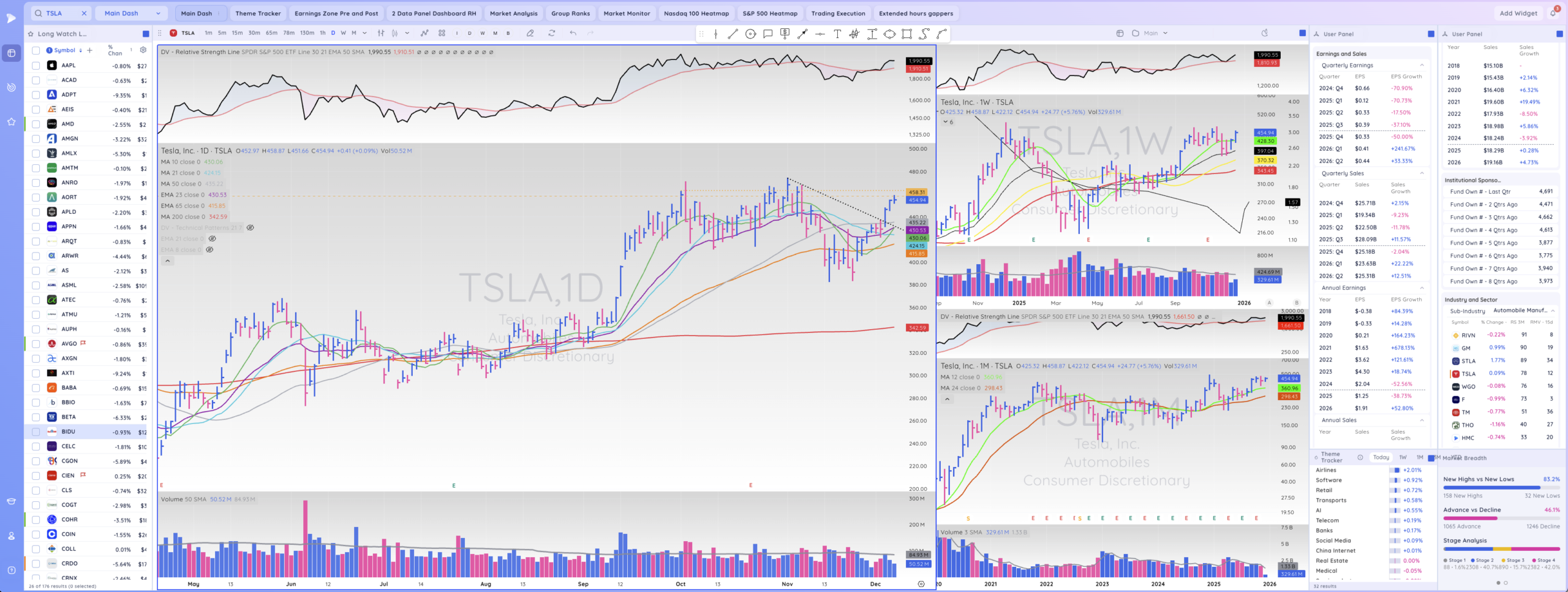Select the ellipse shape tool

[889, 34]
